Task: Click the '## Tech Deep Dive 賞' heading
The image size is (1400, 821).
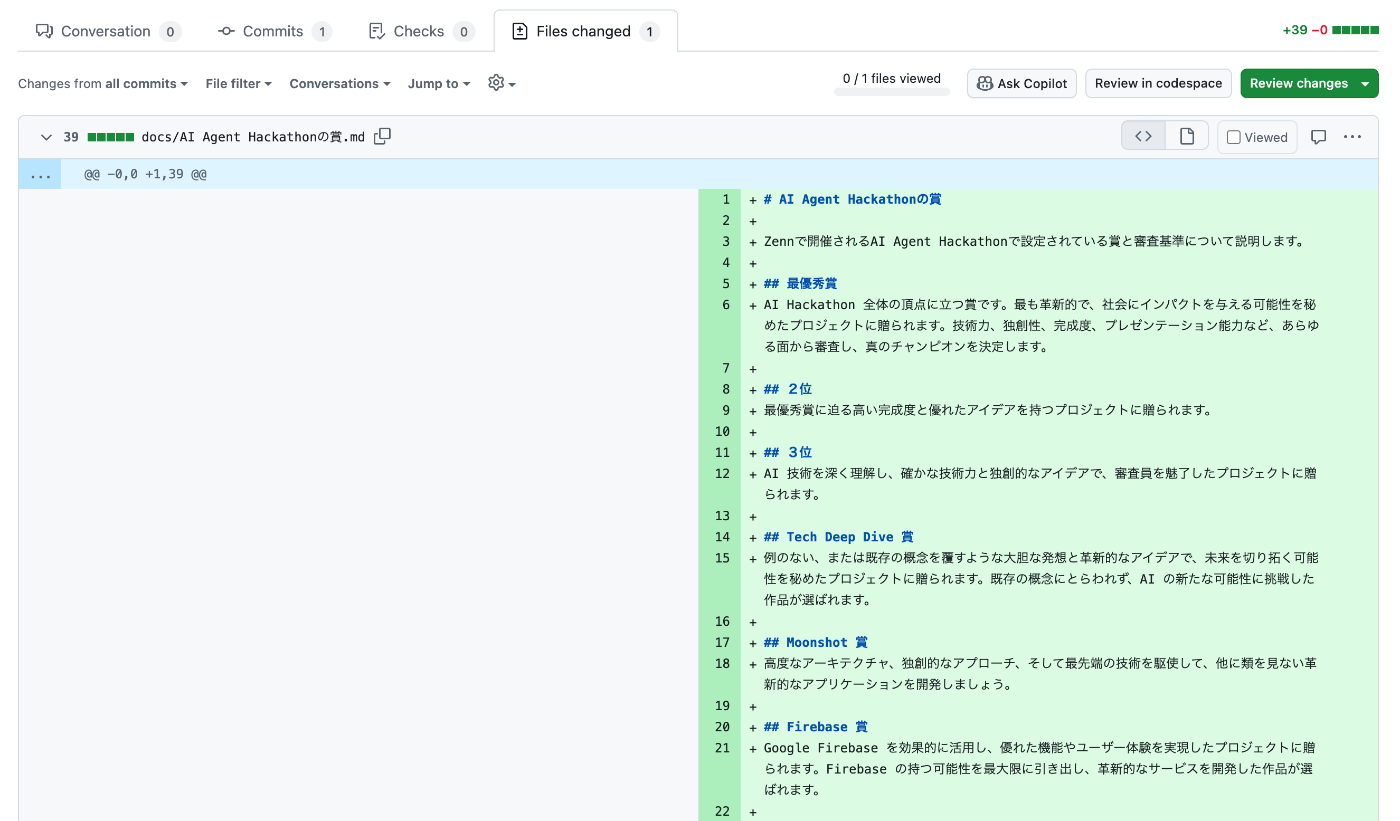Action: (838, 537)
